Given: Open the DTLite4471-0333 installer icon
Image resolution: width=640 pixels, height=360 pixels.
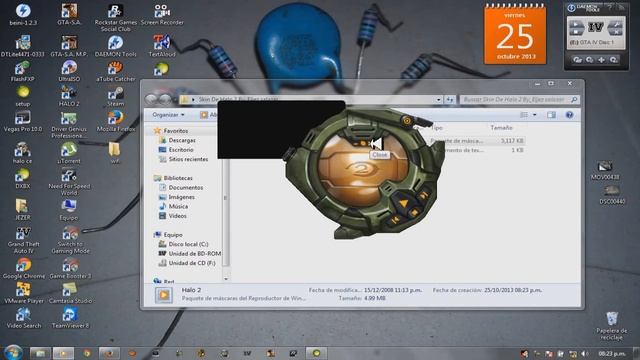Looking at the screenshot, I should pos(23,46).
